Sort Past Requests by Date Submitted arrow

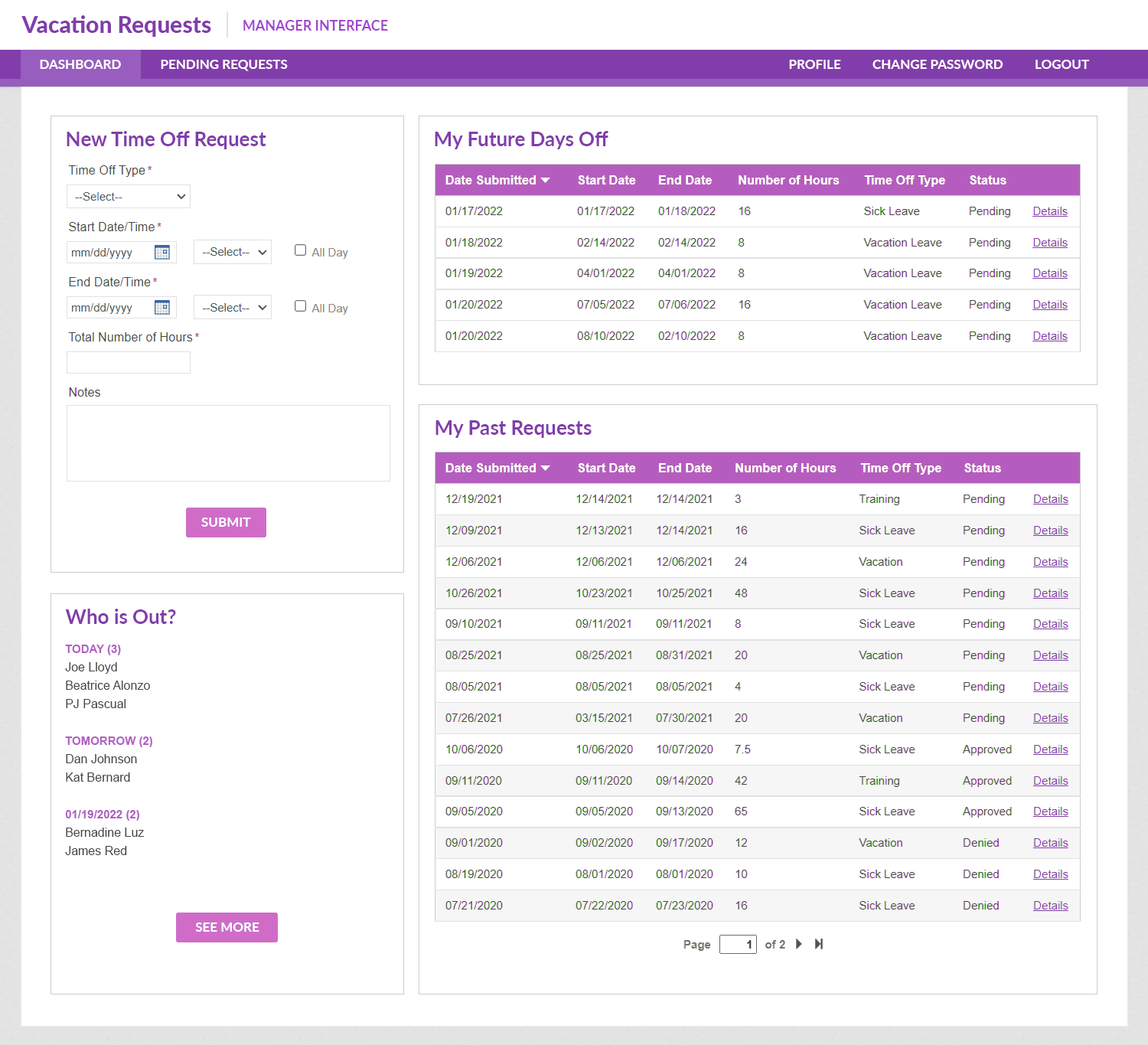[x=546, y=469]
